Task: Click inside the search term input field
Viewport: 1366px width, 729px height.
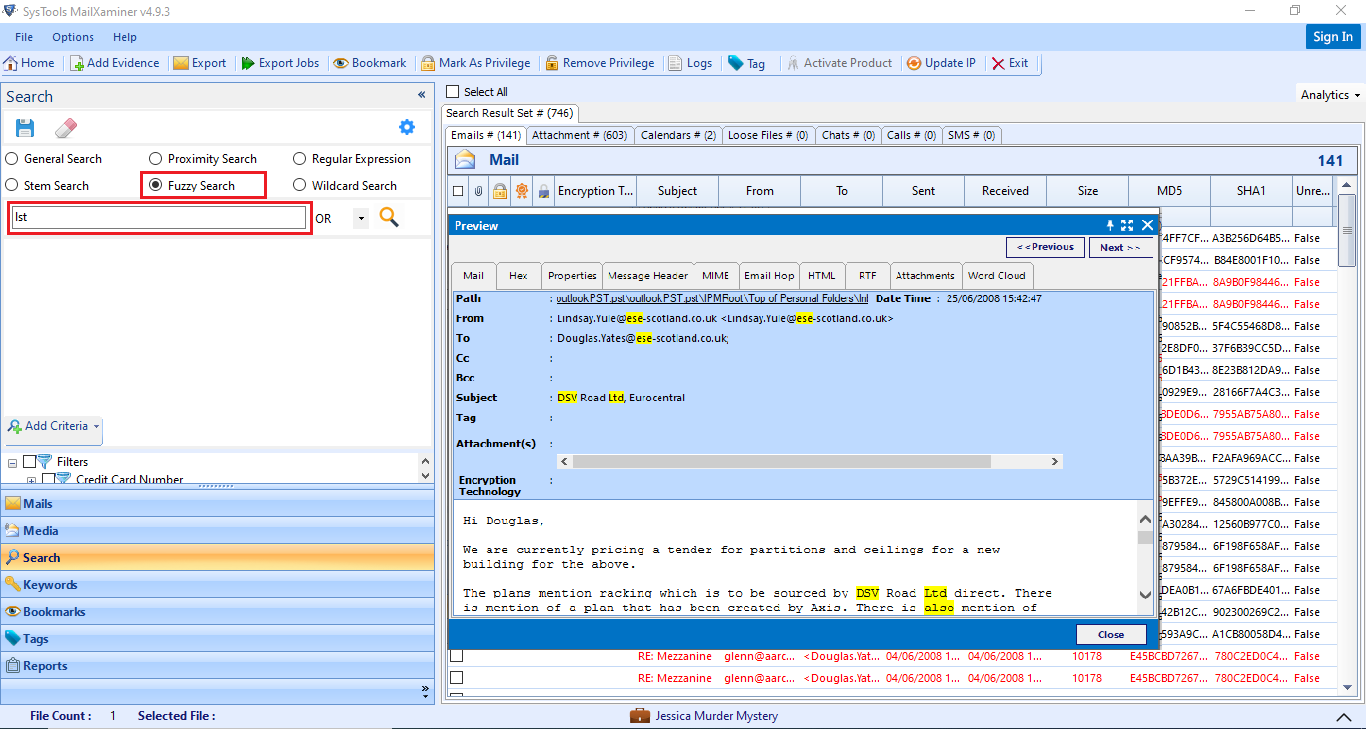Action: (158, 217)
